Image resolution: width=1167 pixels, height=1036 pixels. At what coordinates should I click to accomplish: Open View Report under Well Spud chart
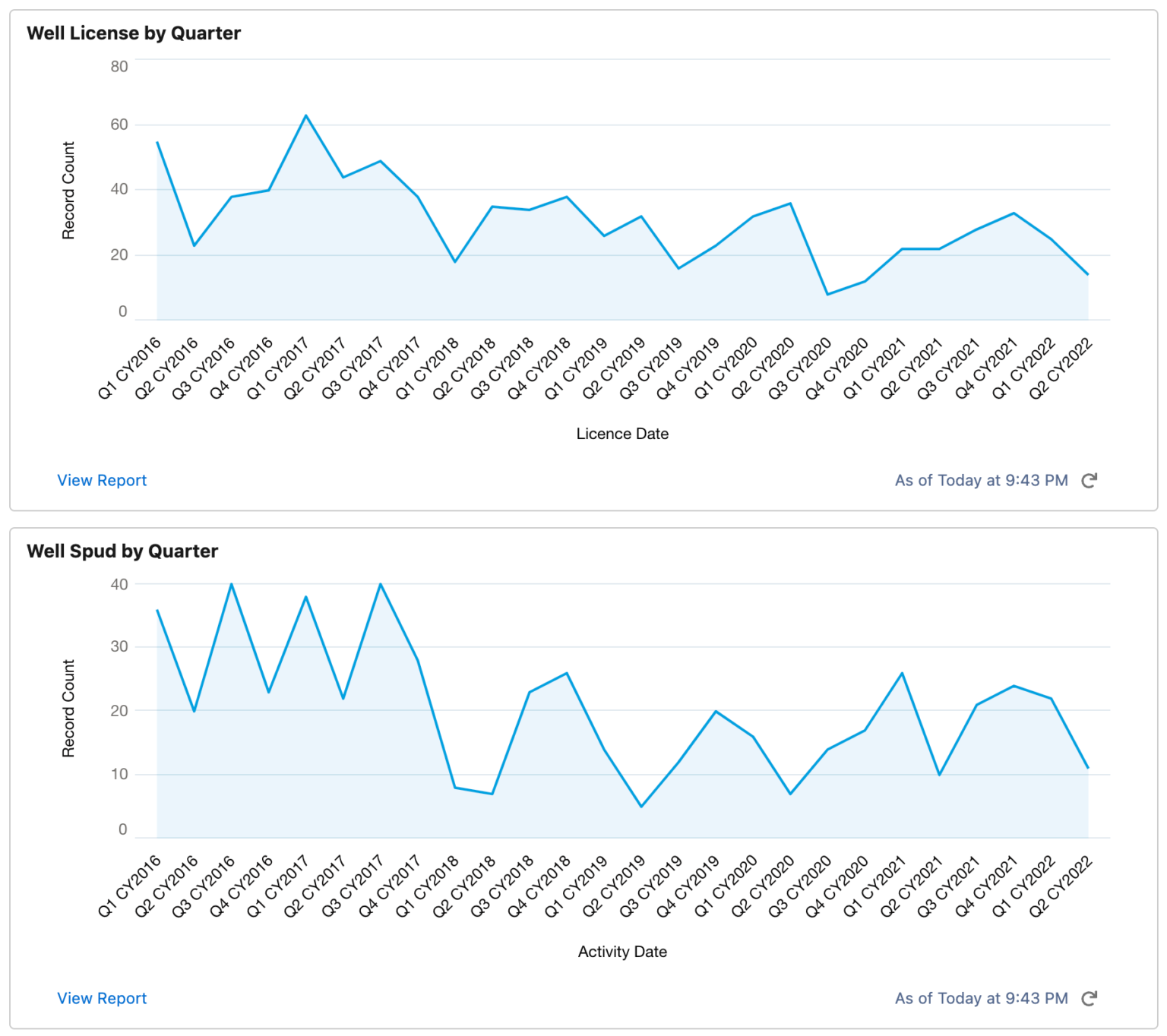click(102, 998)
